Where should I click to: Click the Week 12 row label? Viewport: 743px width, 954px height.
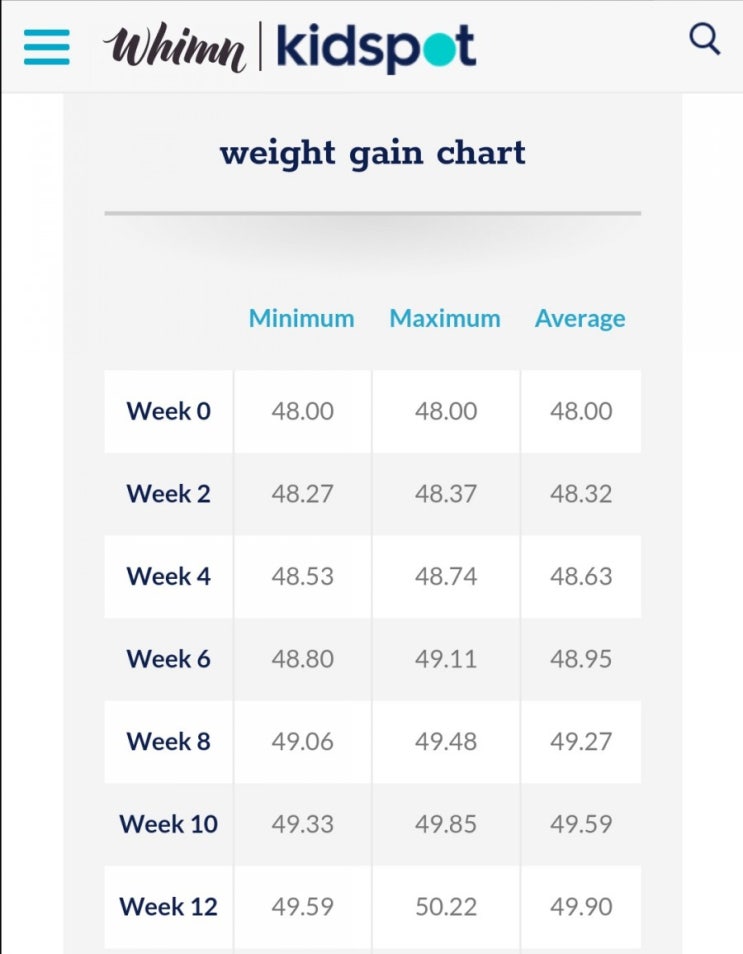tap(168, 907)
